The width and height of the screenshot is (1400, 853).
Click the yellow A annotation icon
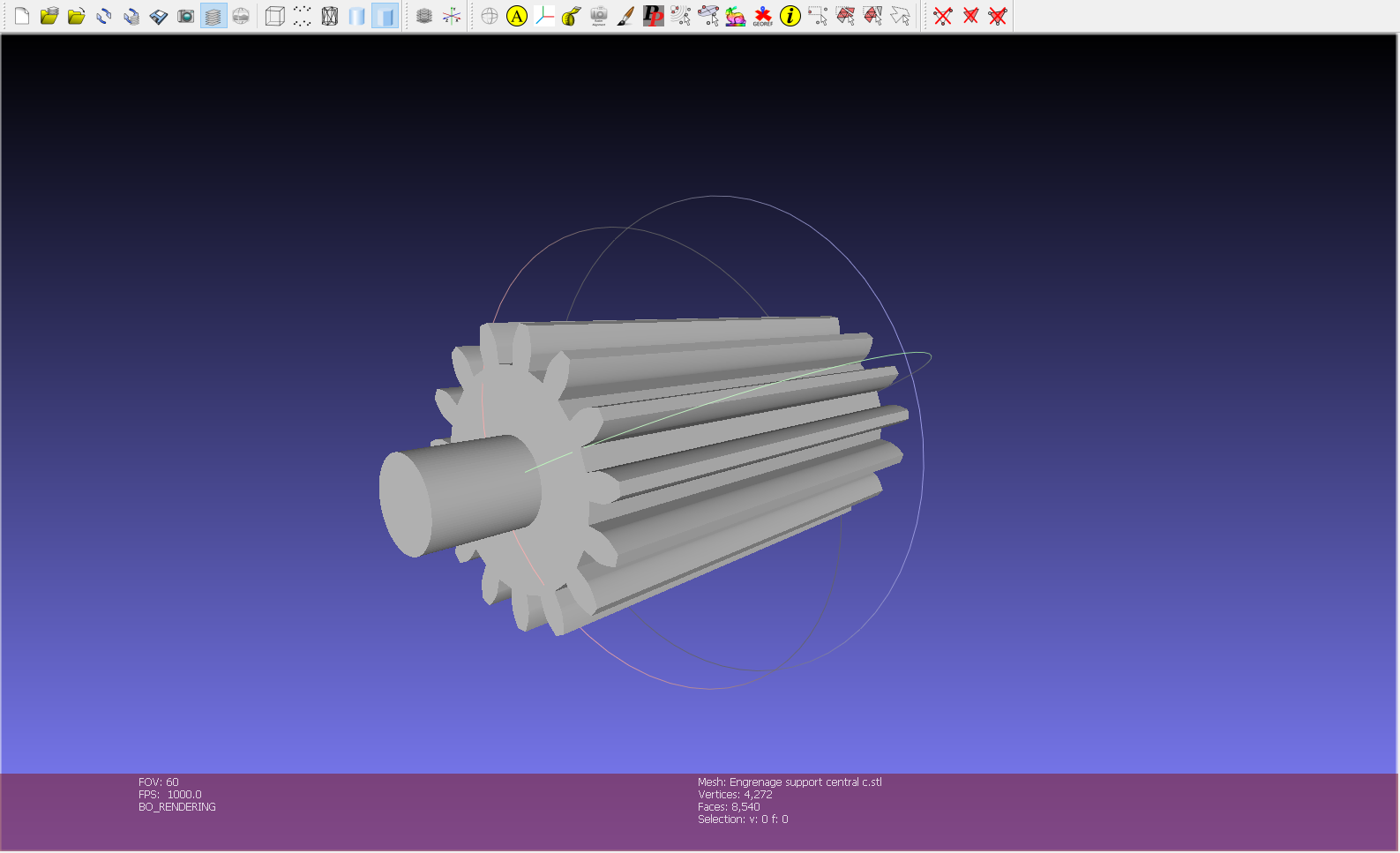pos(517,16)
